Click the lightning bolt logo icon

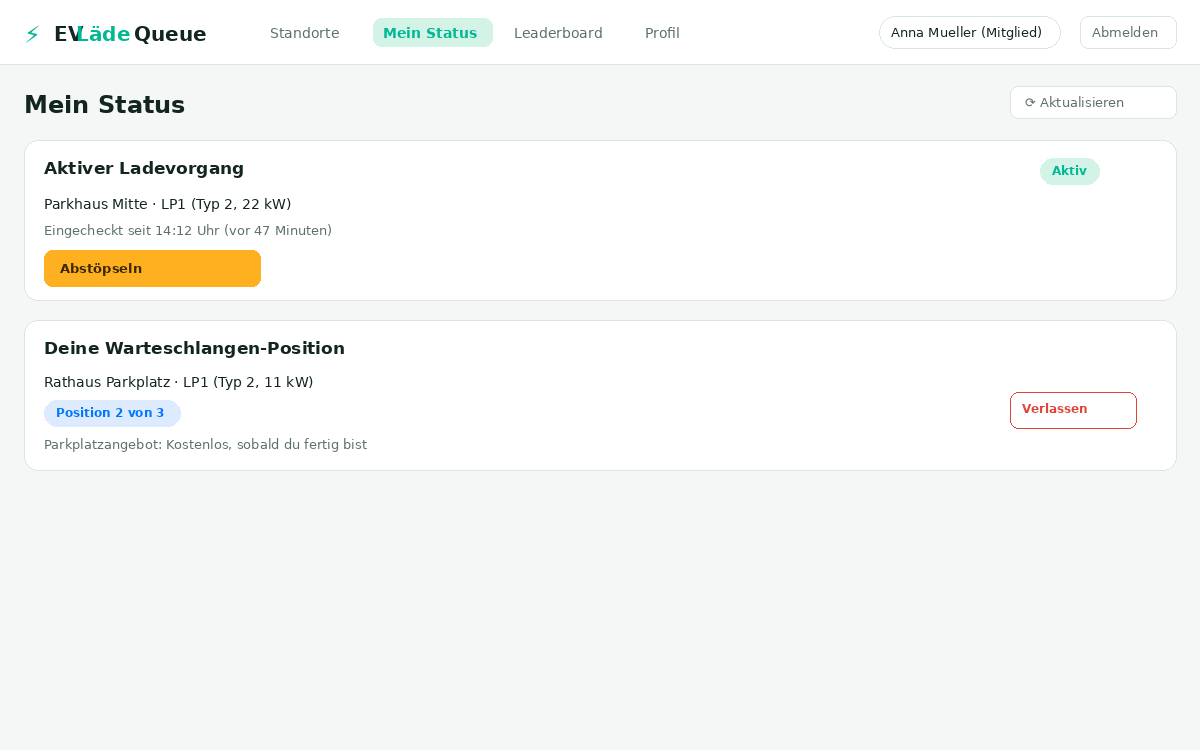(x=32, y=34)
